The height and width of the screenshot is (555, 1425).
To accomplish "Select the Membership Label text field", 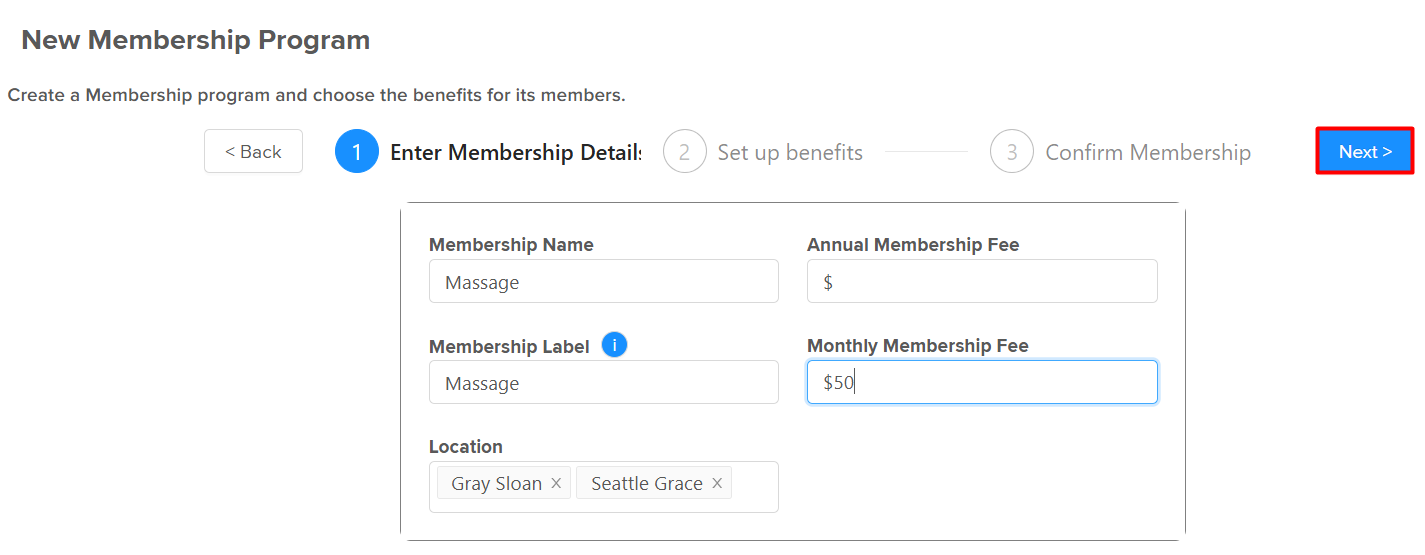I will (x=604, y=382).
